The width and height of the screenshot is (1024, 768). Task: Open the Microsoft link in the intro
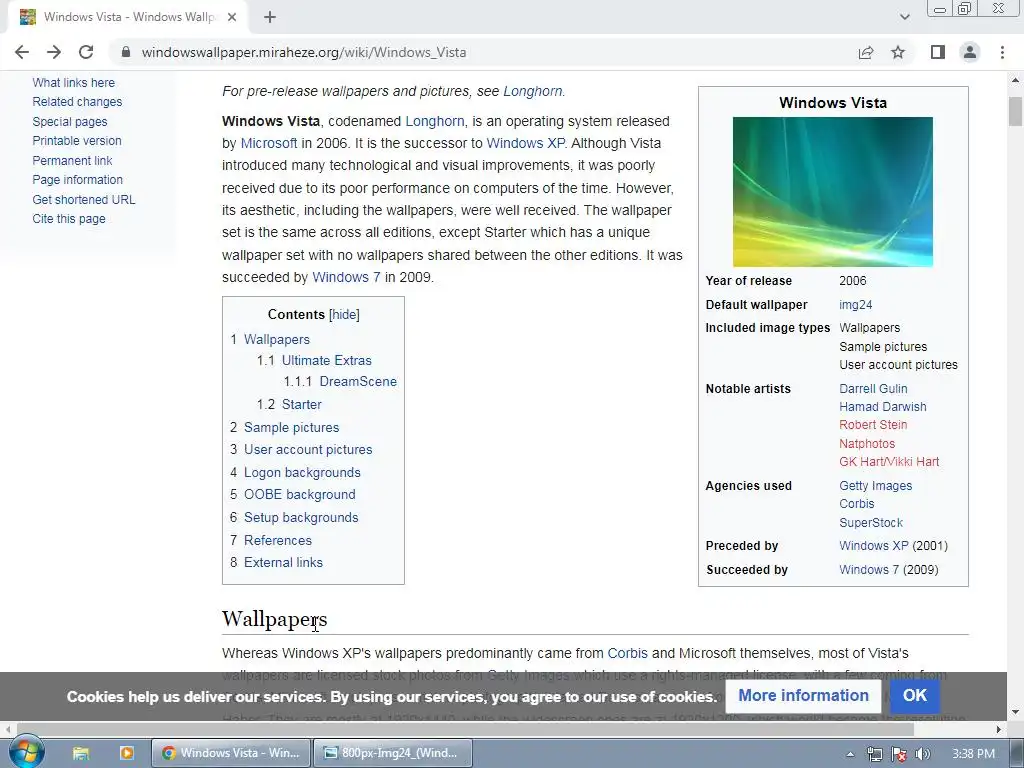point(268,143)
